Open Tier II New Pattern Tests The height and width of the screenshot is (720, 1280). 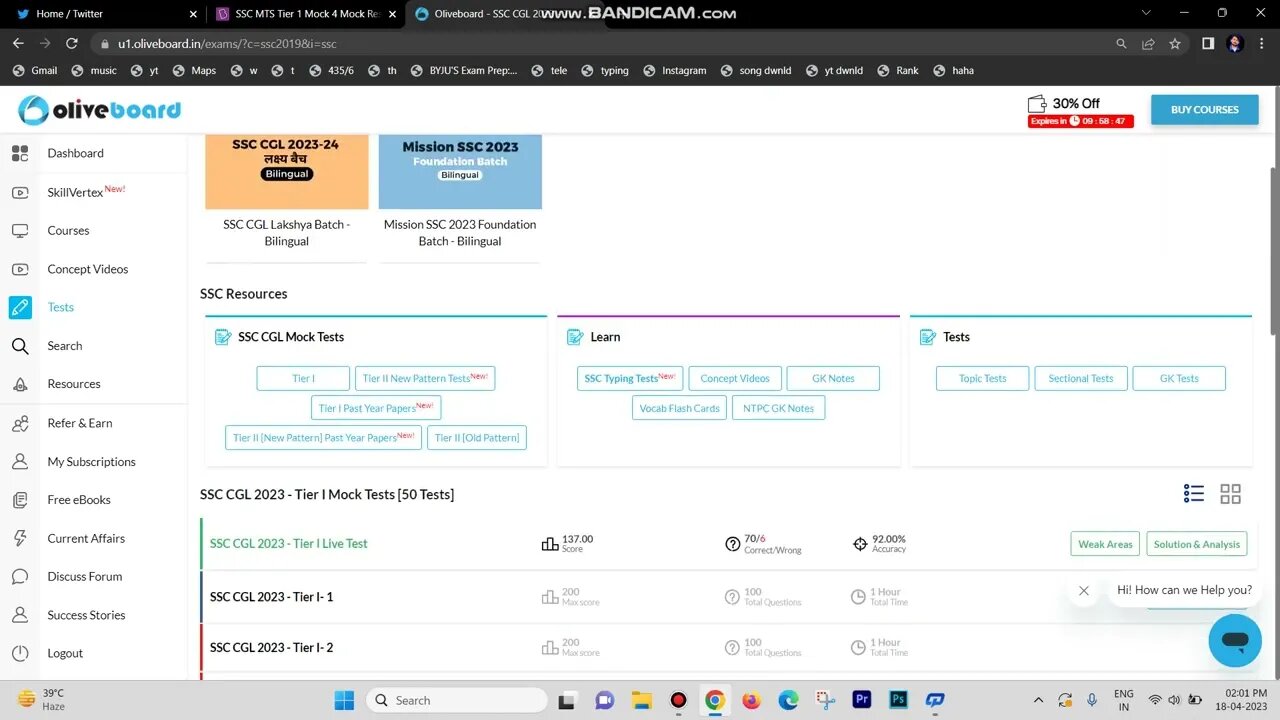coord(425,378)
